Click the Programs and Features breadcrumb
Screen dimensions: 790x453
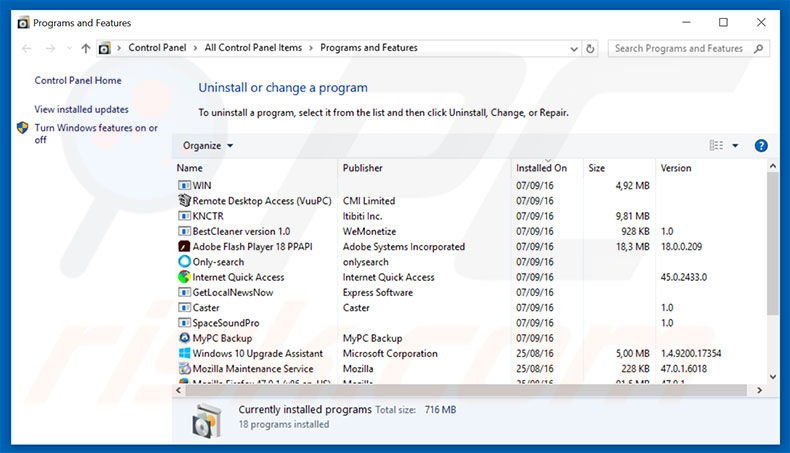tap(369, 48)
